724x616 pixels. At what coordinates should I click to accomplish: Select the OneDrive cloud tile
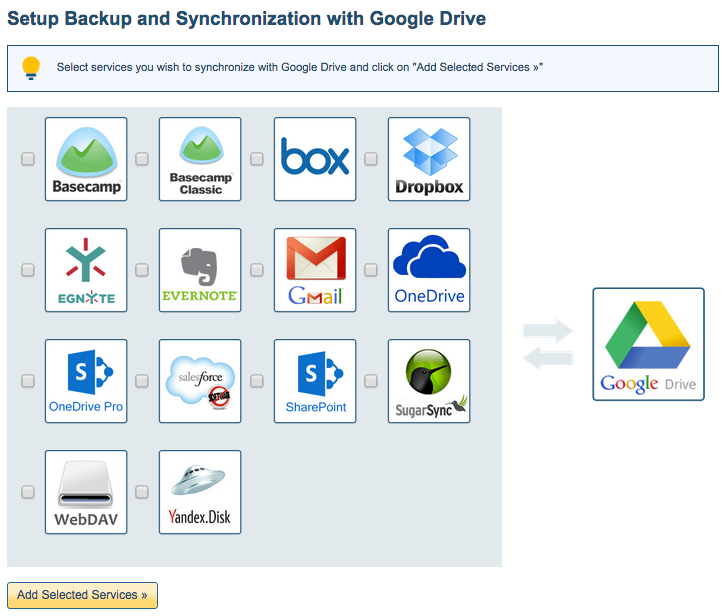(x=429, y=270)
